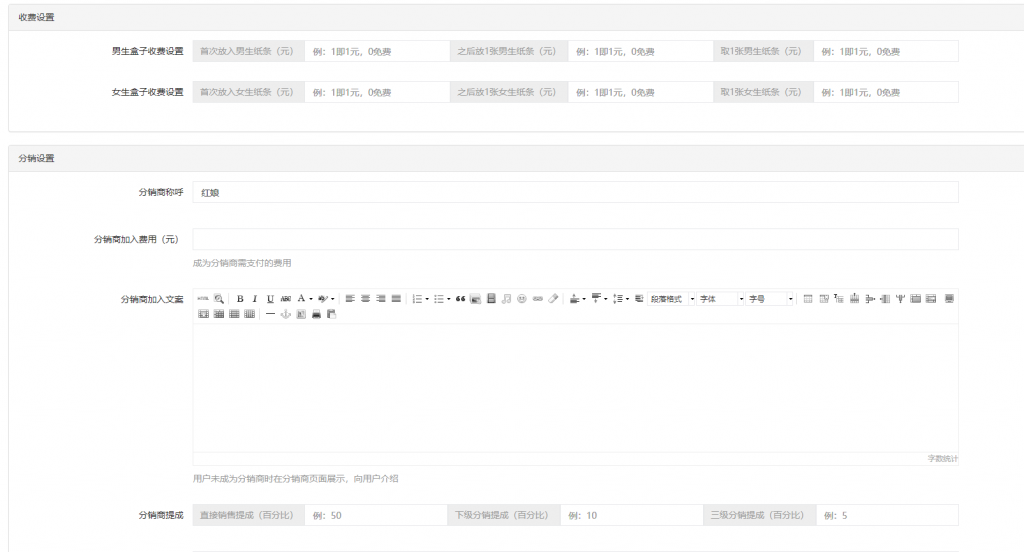Expand space before paragraph options
Screen dimensions: 1024x552
[584, 299]
